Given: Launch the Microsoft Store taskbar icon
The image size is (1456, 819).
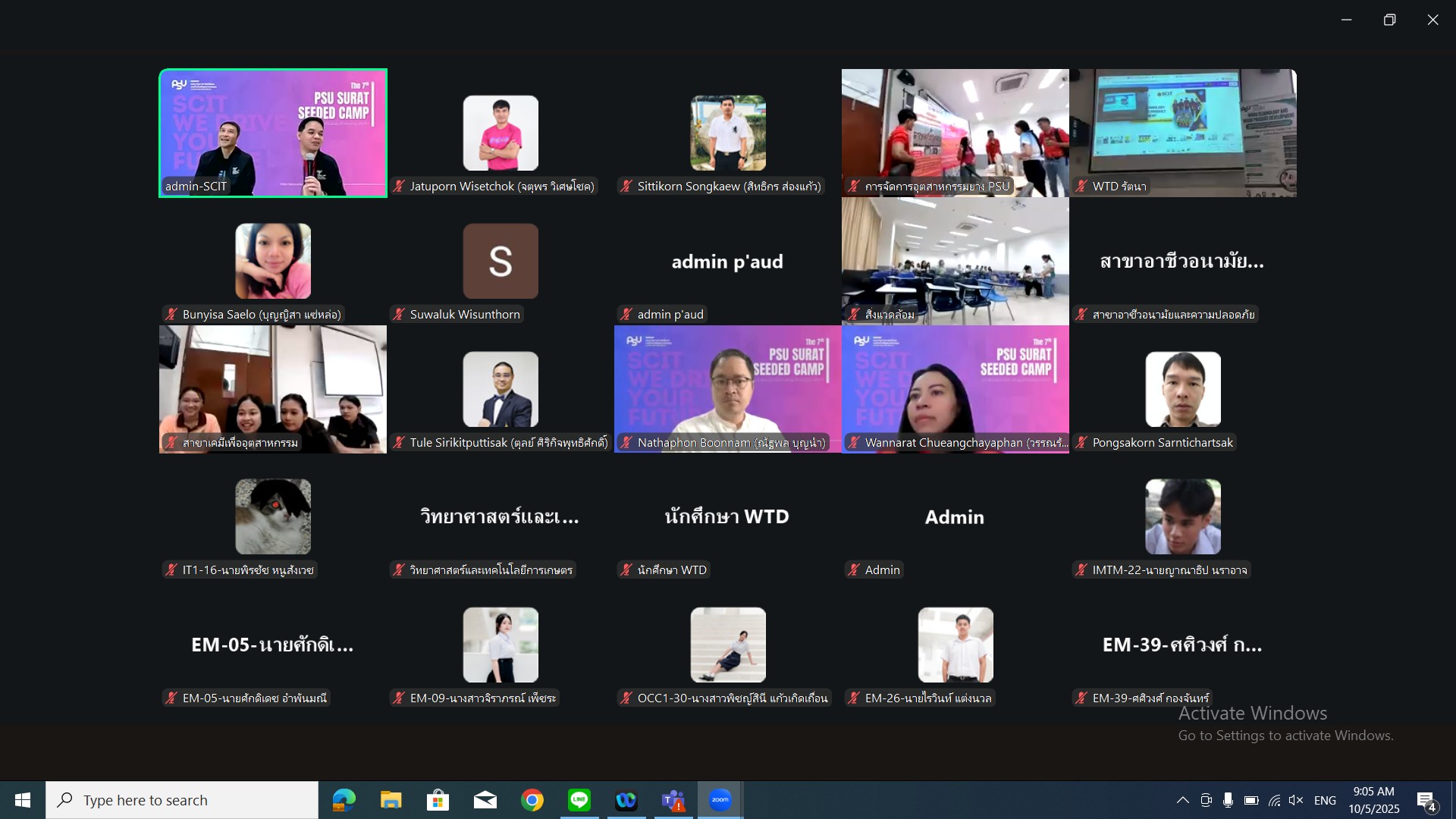Looking at the screenshot, I should pos(438,800).
